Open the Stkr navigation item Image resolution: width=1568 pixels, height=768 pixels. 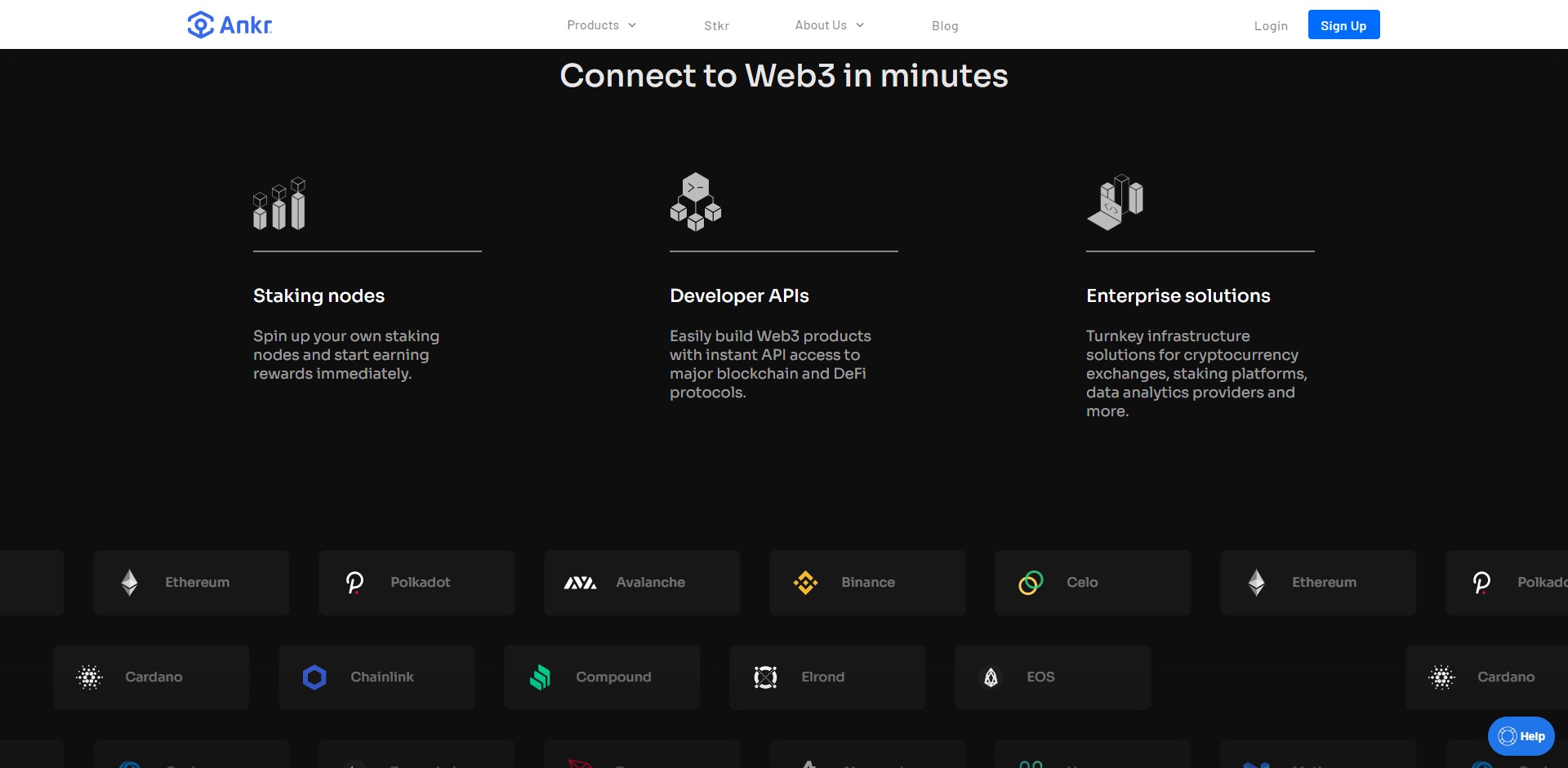pos(716,26)
